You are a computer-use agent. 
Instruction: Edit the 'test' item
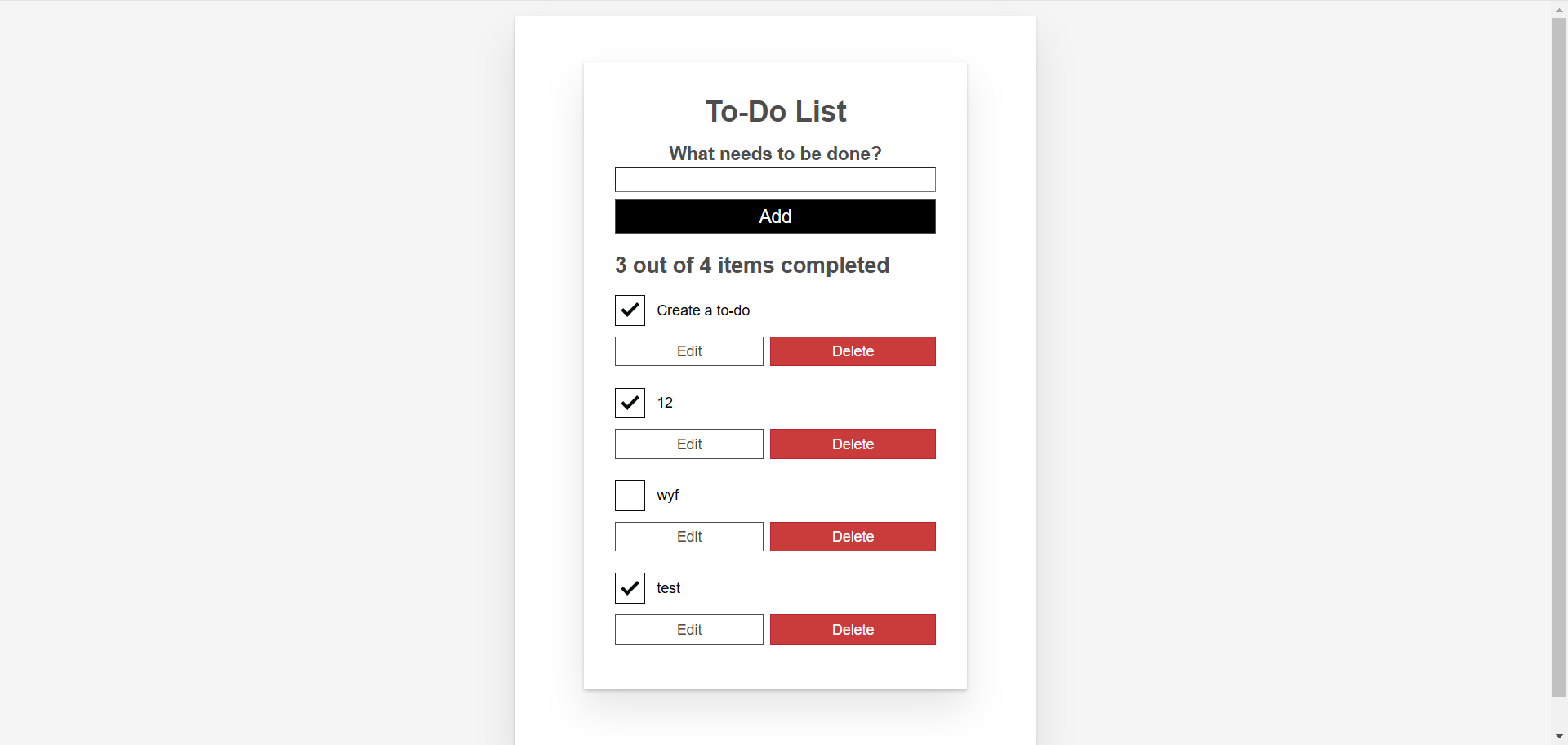tap(689, 630)
